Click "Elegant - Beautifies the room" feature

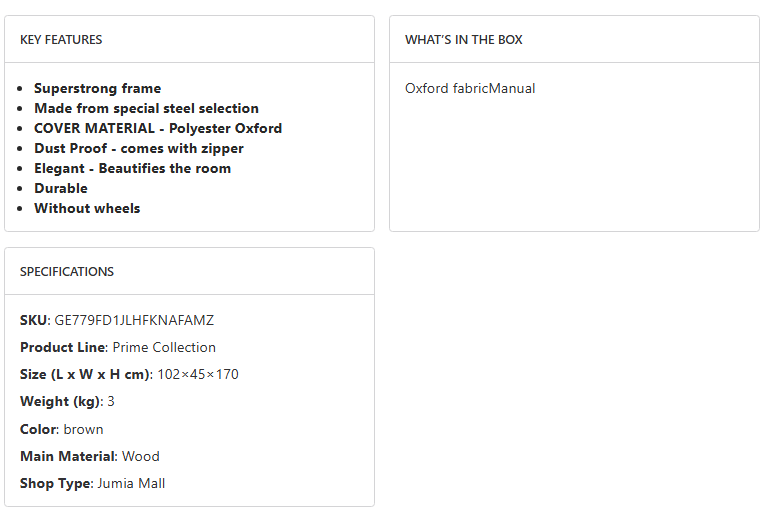coord(132,168)
